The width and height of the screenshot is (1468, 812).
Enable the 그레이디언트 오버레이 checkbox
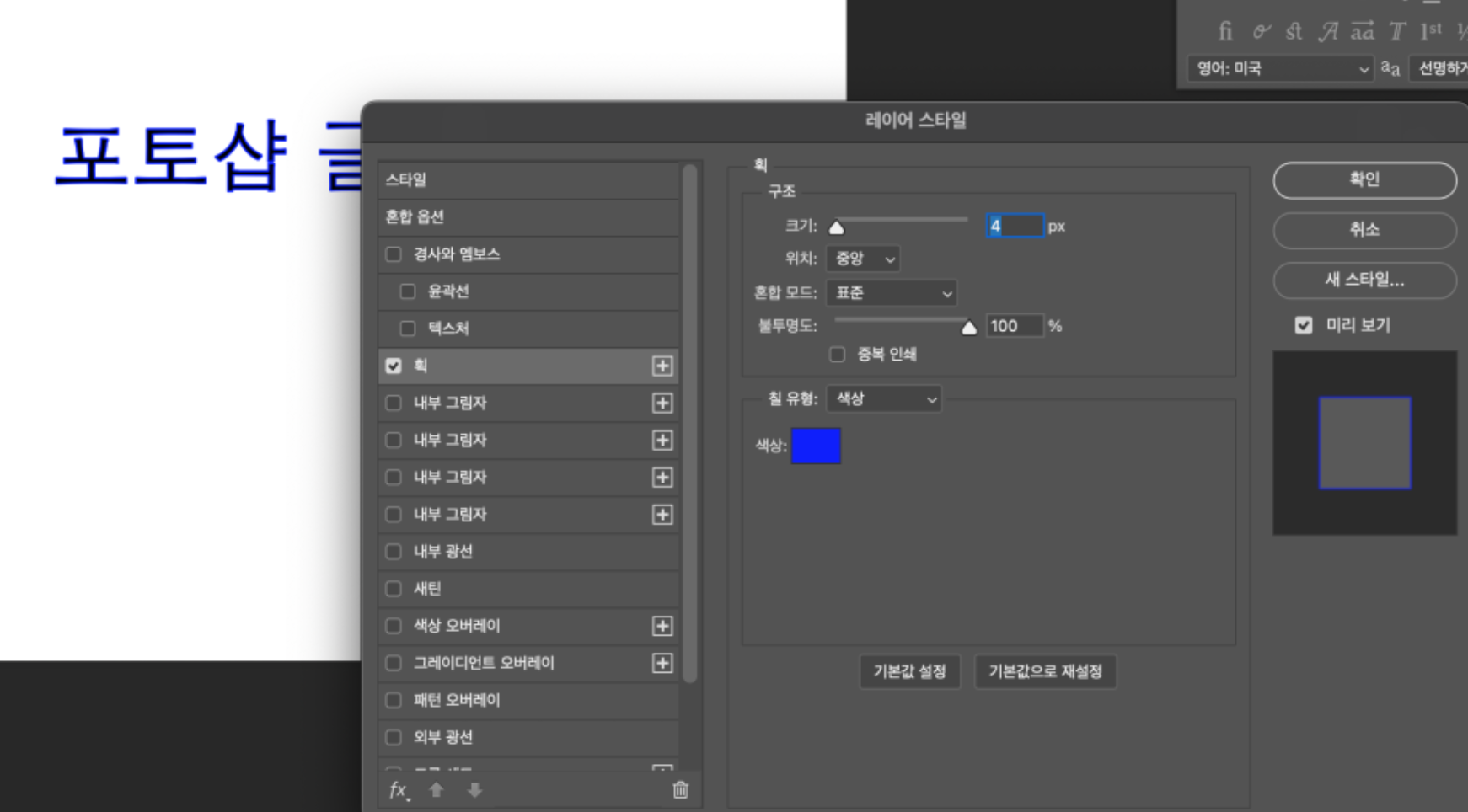tap(394, 663)
